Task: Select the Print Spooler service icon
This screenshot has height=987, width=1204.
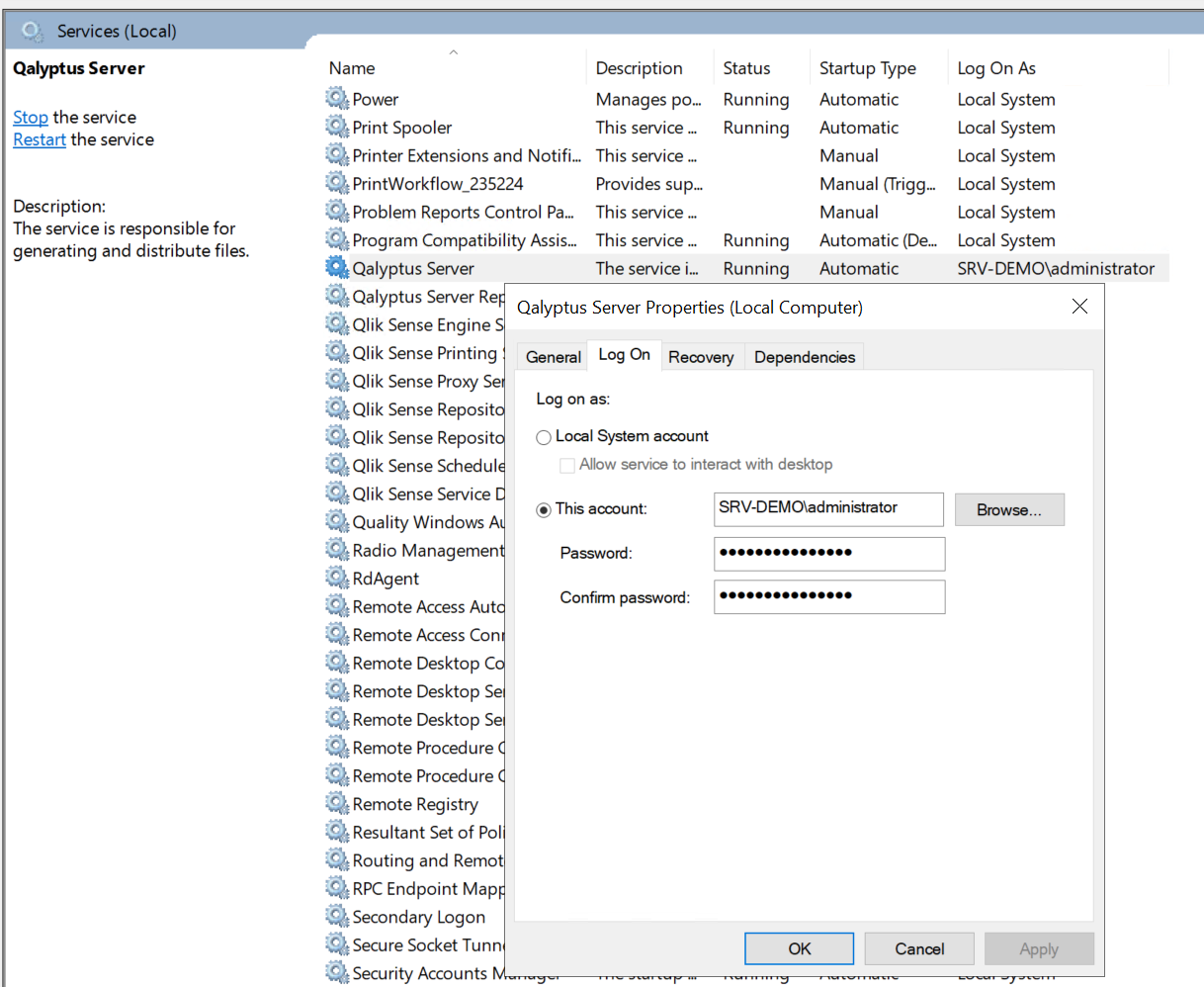Action: 337,128
